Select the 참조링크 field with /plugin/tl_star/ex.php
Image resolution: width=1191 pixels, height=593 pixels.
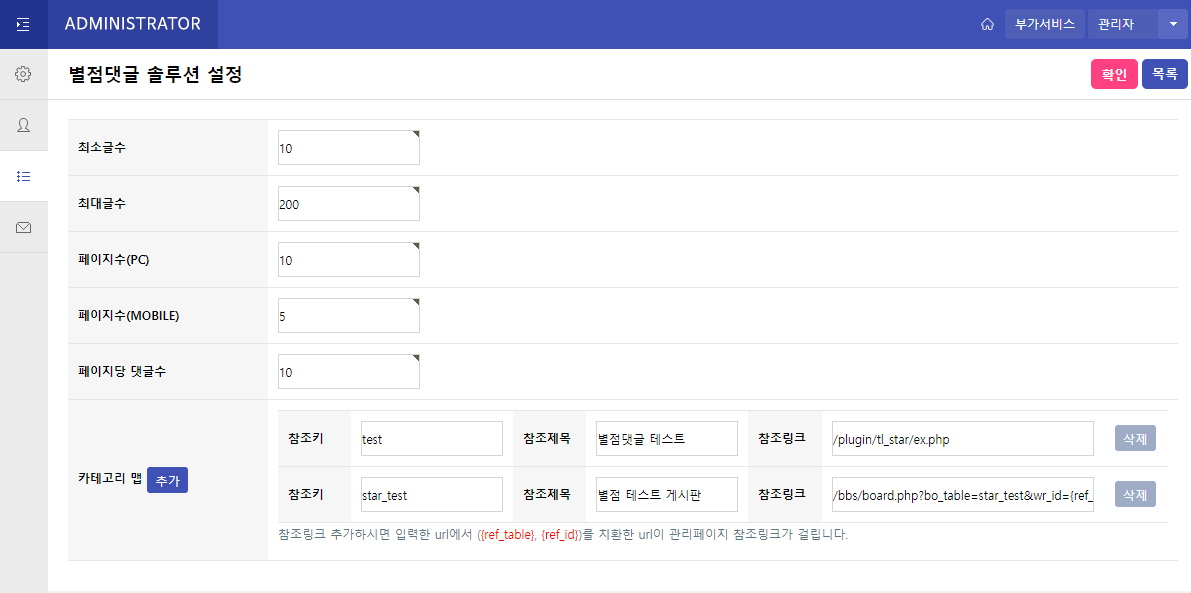coord(962,438)
